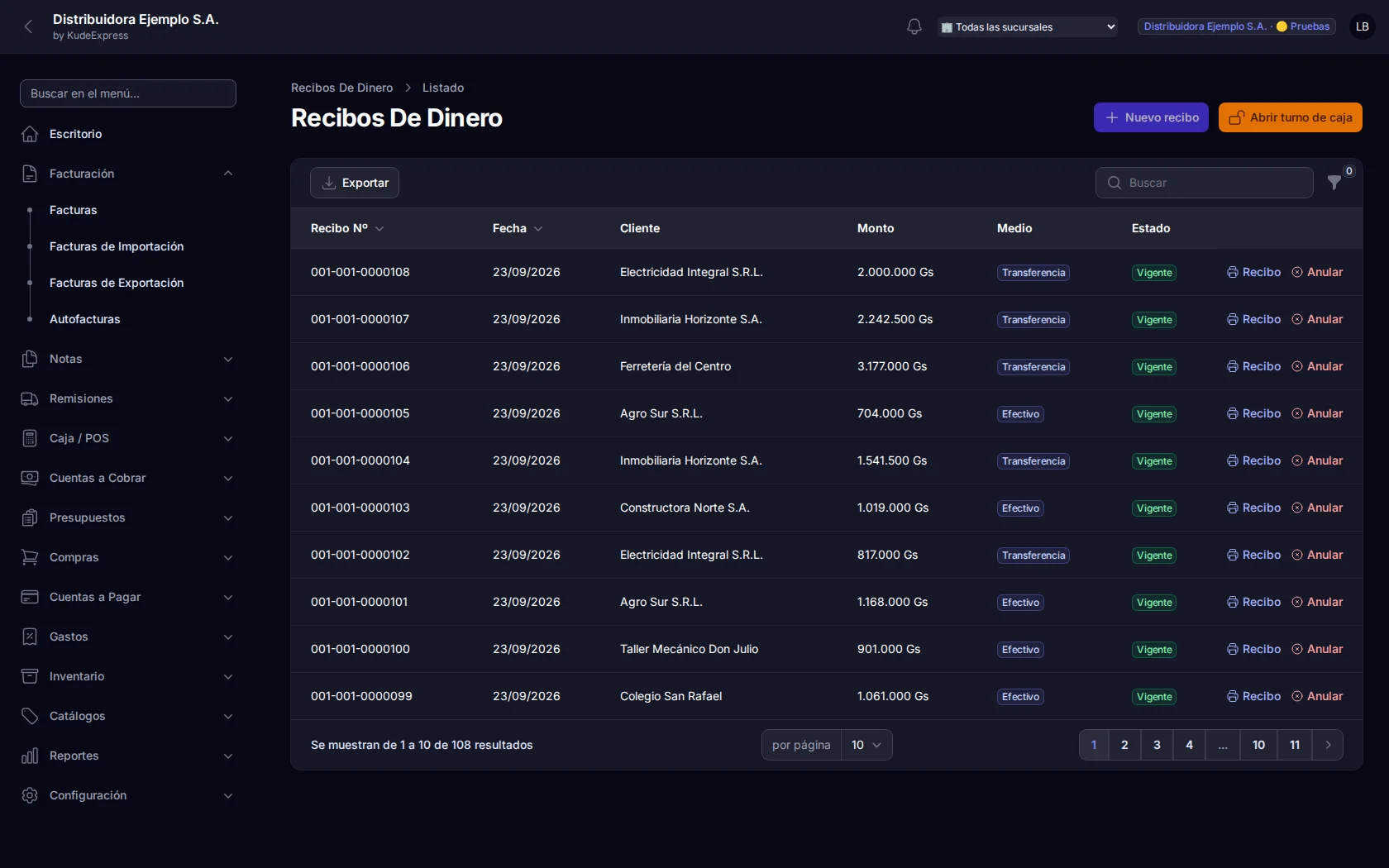
Task: Go to page 2
Action: (1124, 745)
